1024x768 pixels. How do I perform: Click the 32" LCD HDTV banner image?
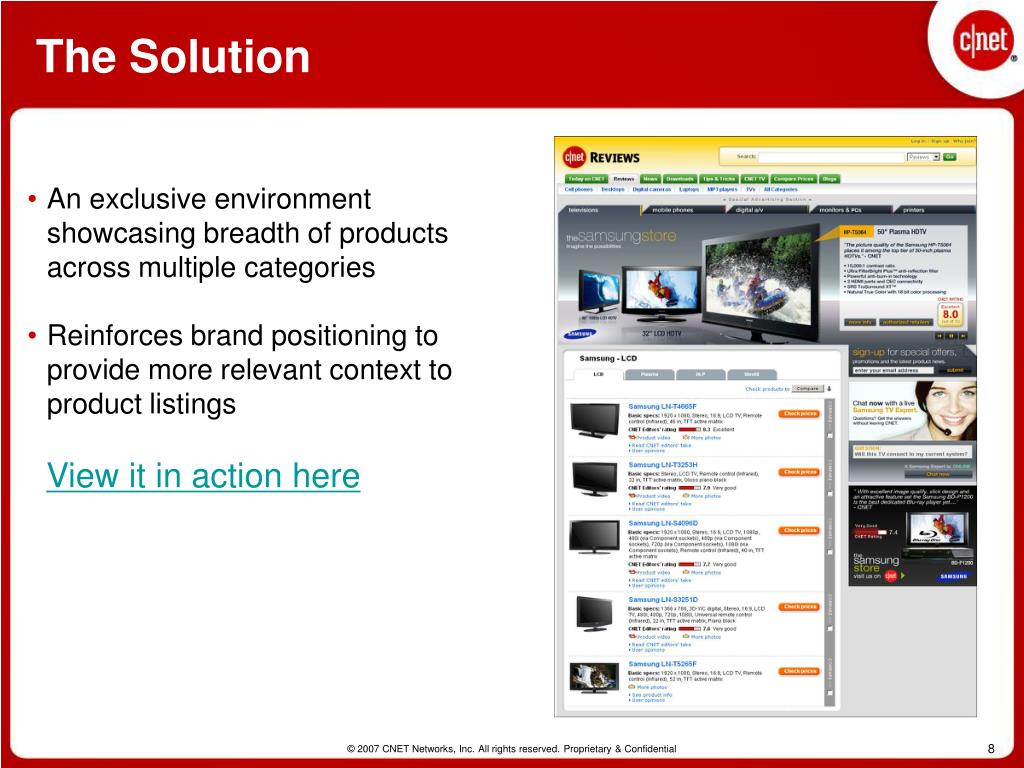[x=661, y=294]
